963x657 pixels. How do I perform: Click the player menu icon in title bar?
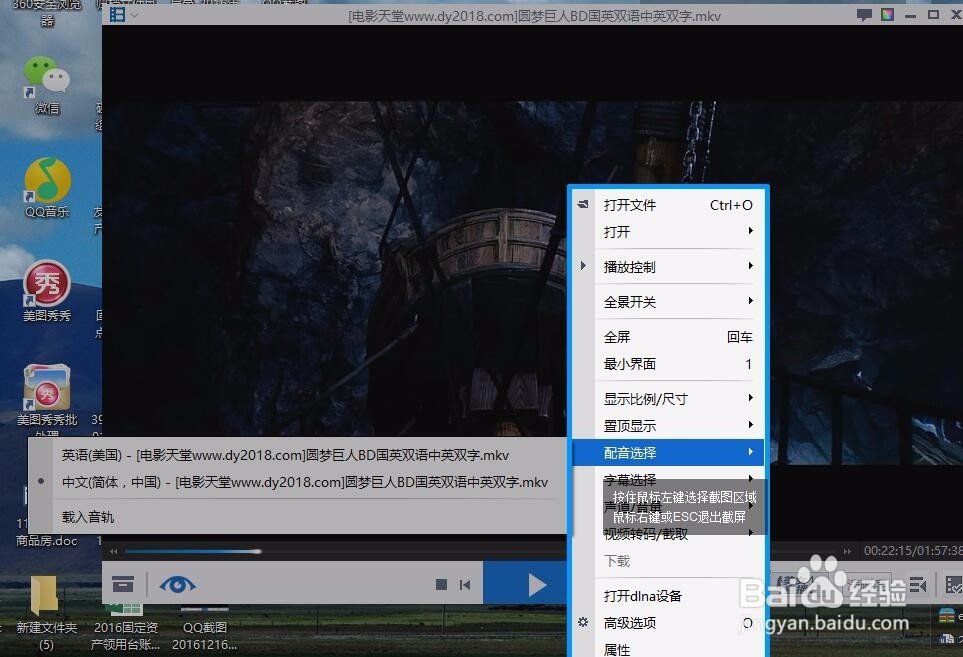click(x=117, y=14)
